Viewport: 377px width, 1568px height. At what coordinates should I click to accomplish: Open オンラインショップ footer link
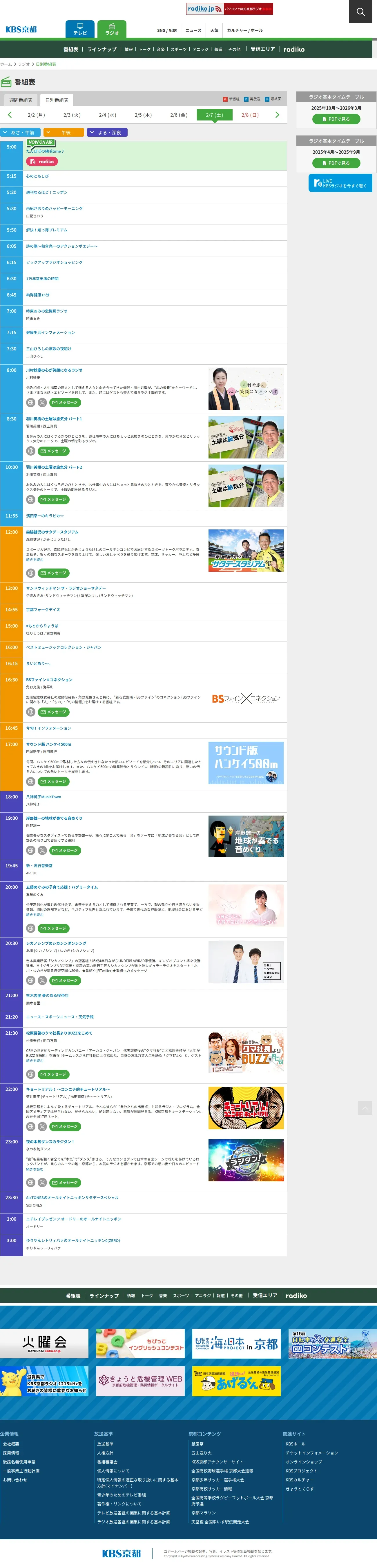coord(304,1462)
